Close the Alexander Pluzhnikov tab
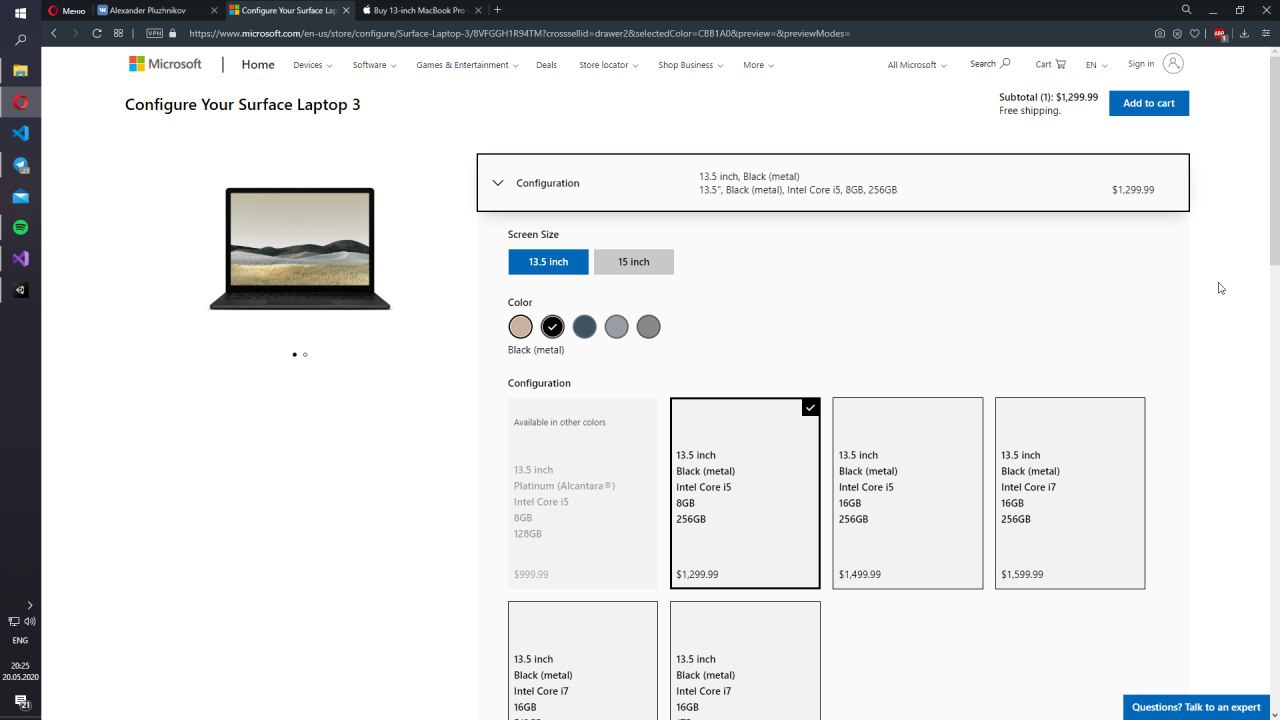The height and width of the screenshot is (720, 1280). coord(214,10)
